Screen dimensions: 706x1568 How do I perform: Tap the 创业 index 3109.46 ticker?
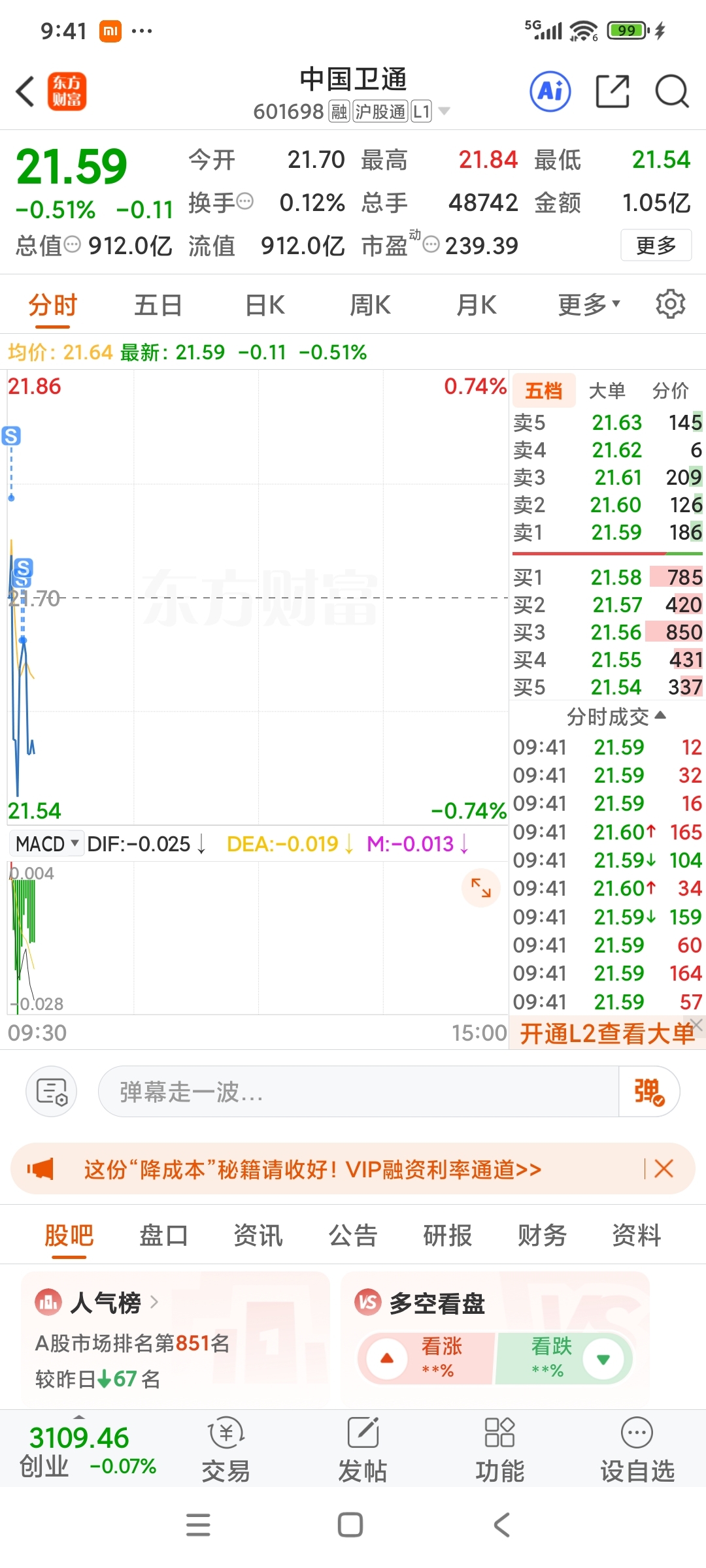[x=88, y=1452]
